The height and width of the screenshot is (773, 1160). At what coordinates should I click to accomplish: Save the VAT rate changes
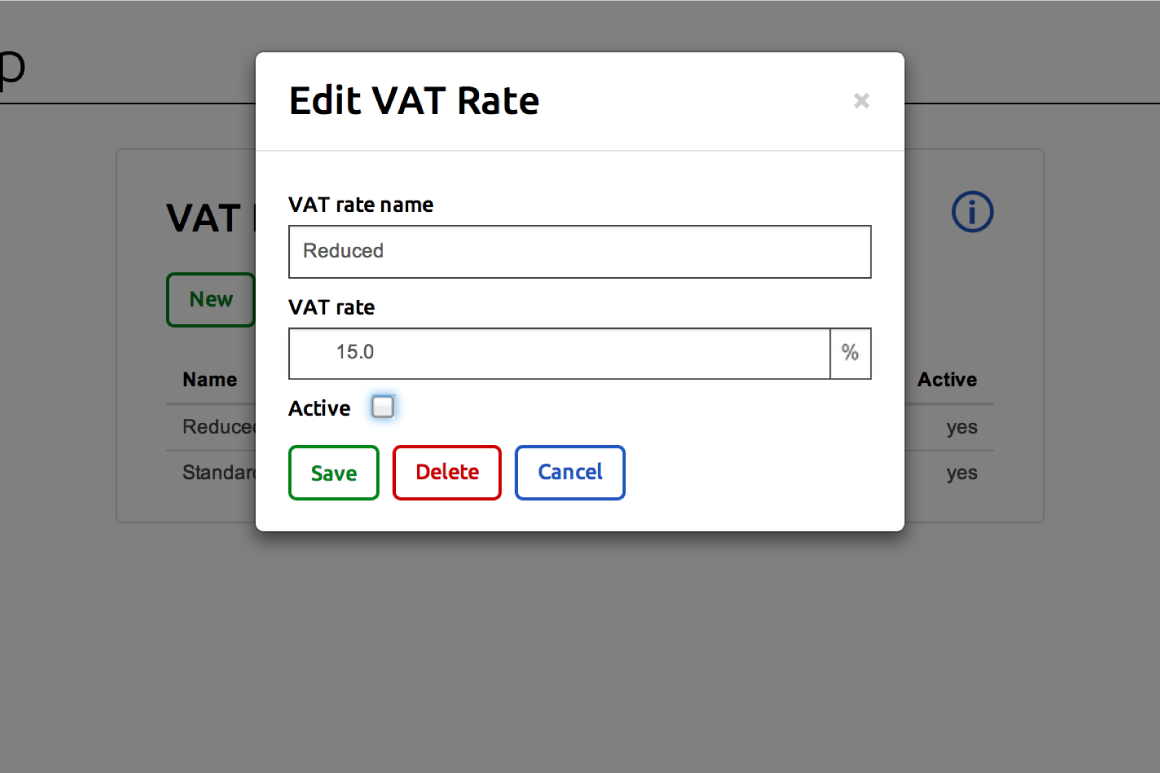333,472
